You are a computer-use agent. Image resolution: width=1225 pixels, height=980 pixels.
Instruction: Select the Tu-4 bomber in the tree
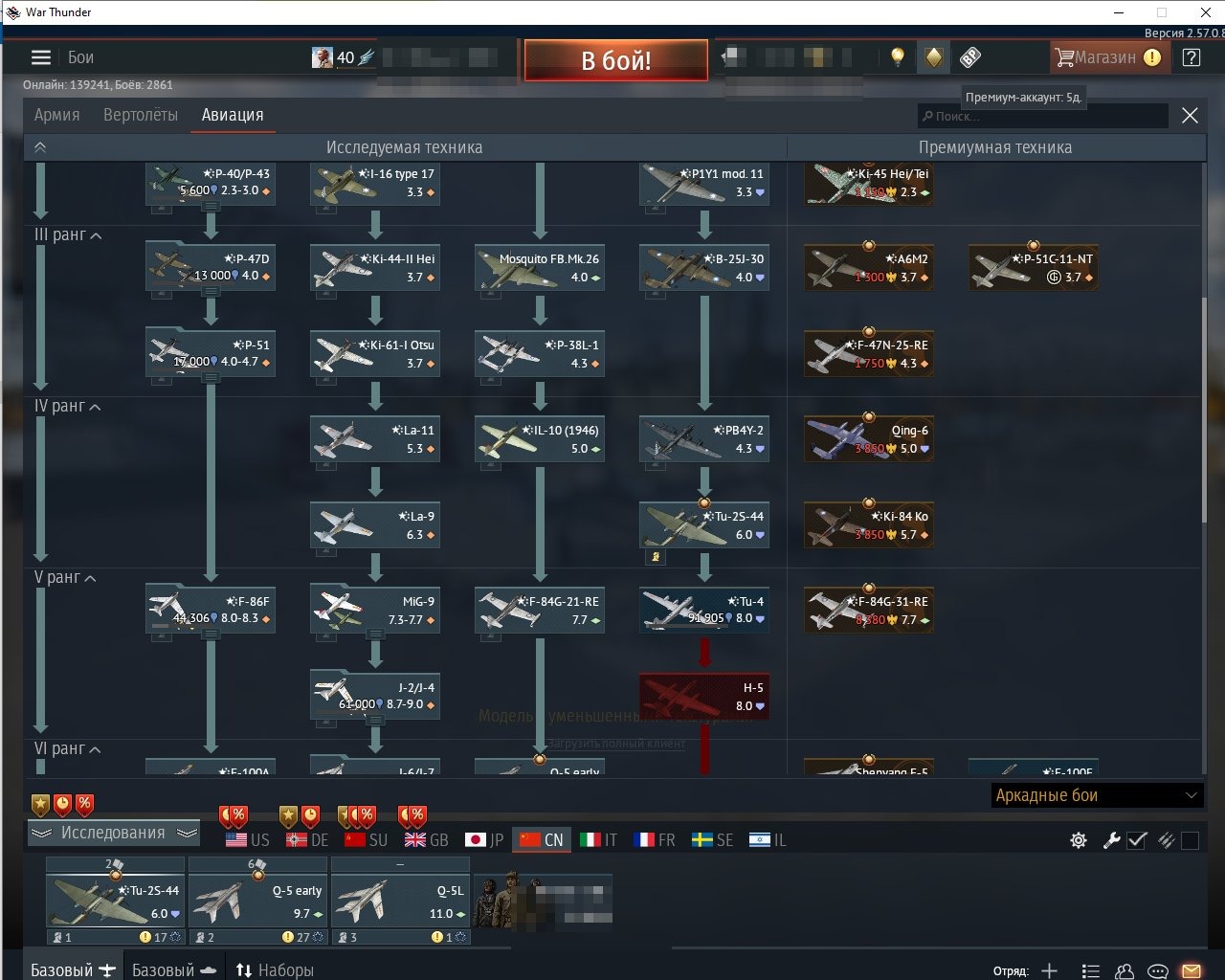tap(703, 610)
